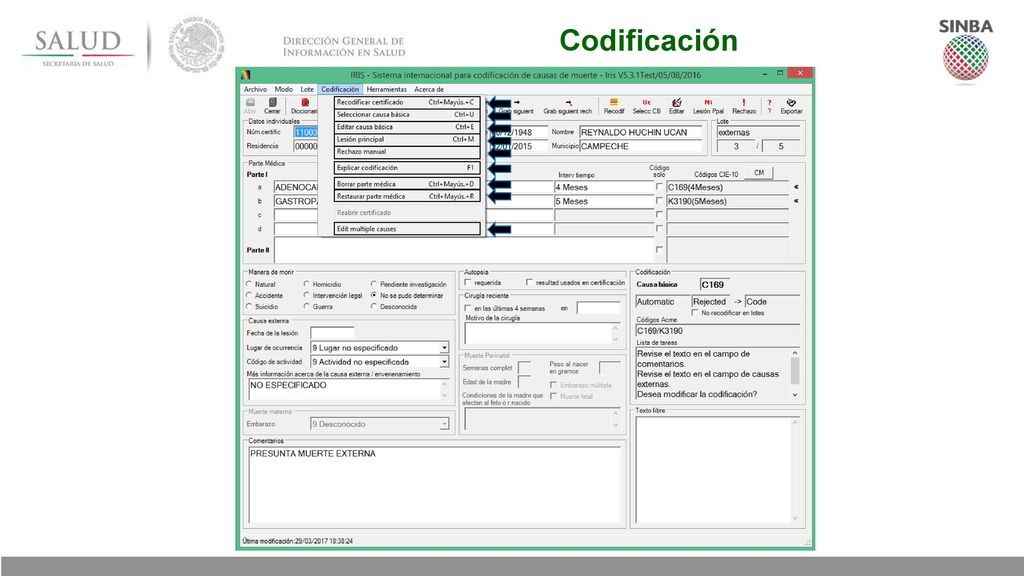1024x576 pixels.
Task: Select Rechazo manual menu entry
Action: [407, 152]
